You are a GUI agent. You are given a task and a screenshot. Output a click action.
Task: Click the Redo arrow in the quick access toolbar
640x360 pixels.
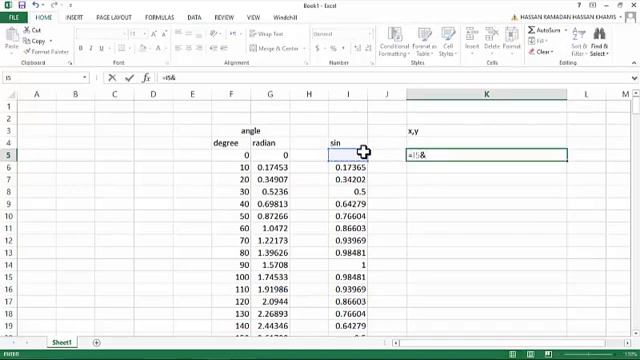coord(54,5)
